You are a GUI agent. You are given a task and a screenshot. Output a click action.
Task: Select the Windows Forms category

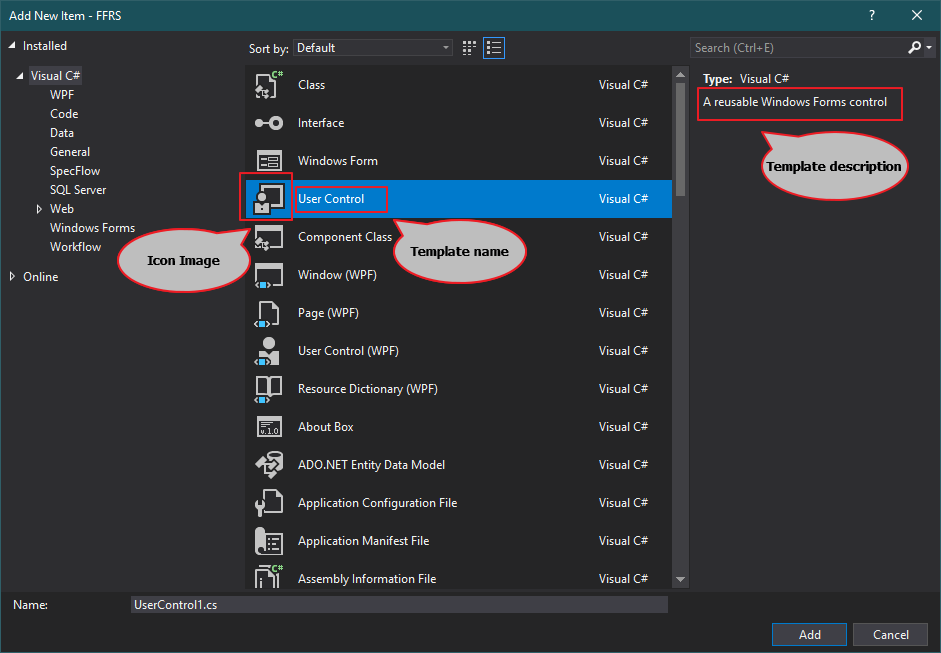pyautogui.click(x=92, y=227)
